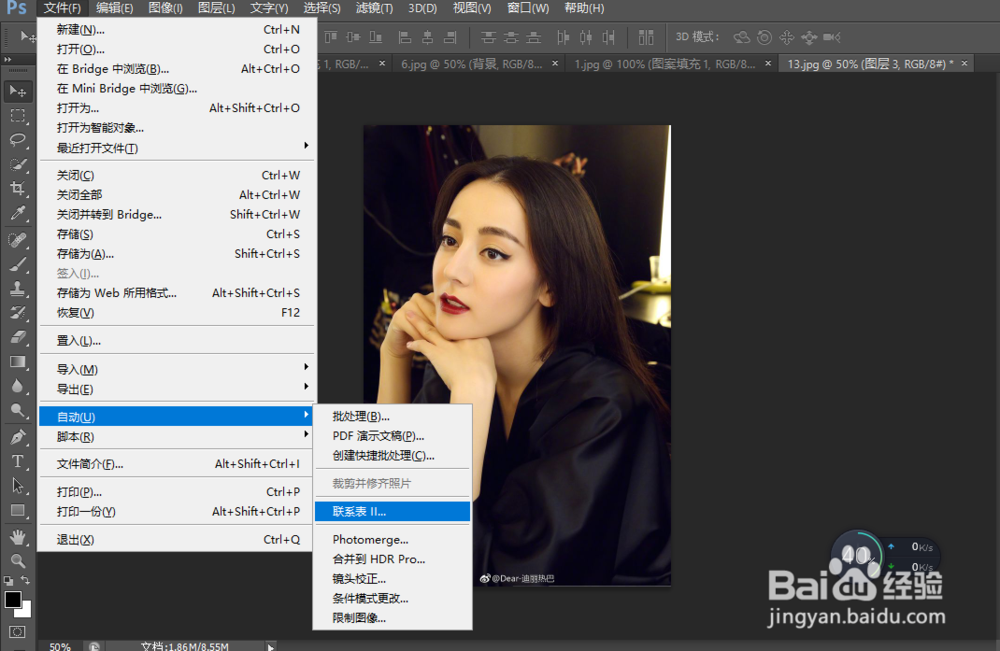Choose 联系表 II... in submenu
The width and height of the screenshot is (1000, 651).
(x=392, y=511)
